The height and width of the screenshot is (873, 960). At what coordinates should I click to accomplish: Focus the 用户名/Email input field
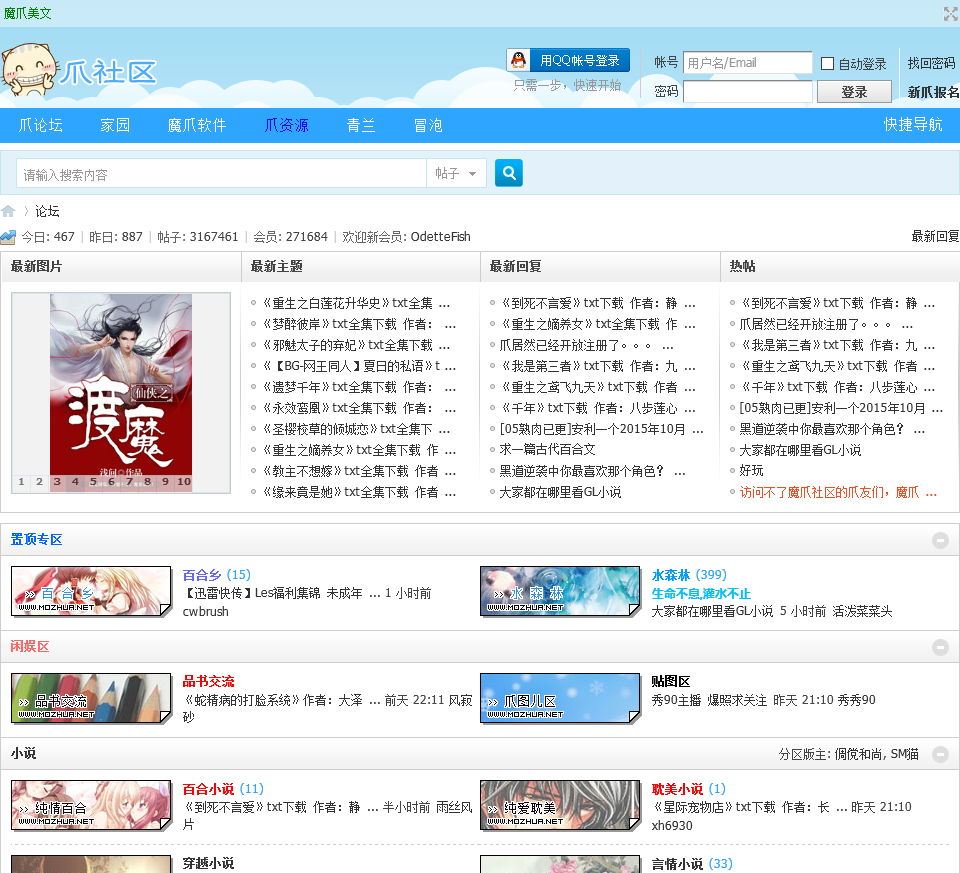click(748, 62)
